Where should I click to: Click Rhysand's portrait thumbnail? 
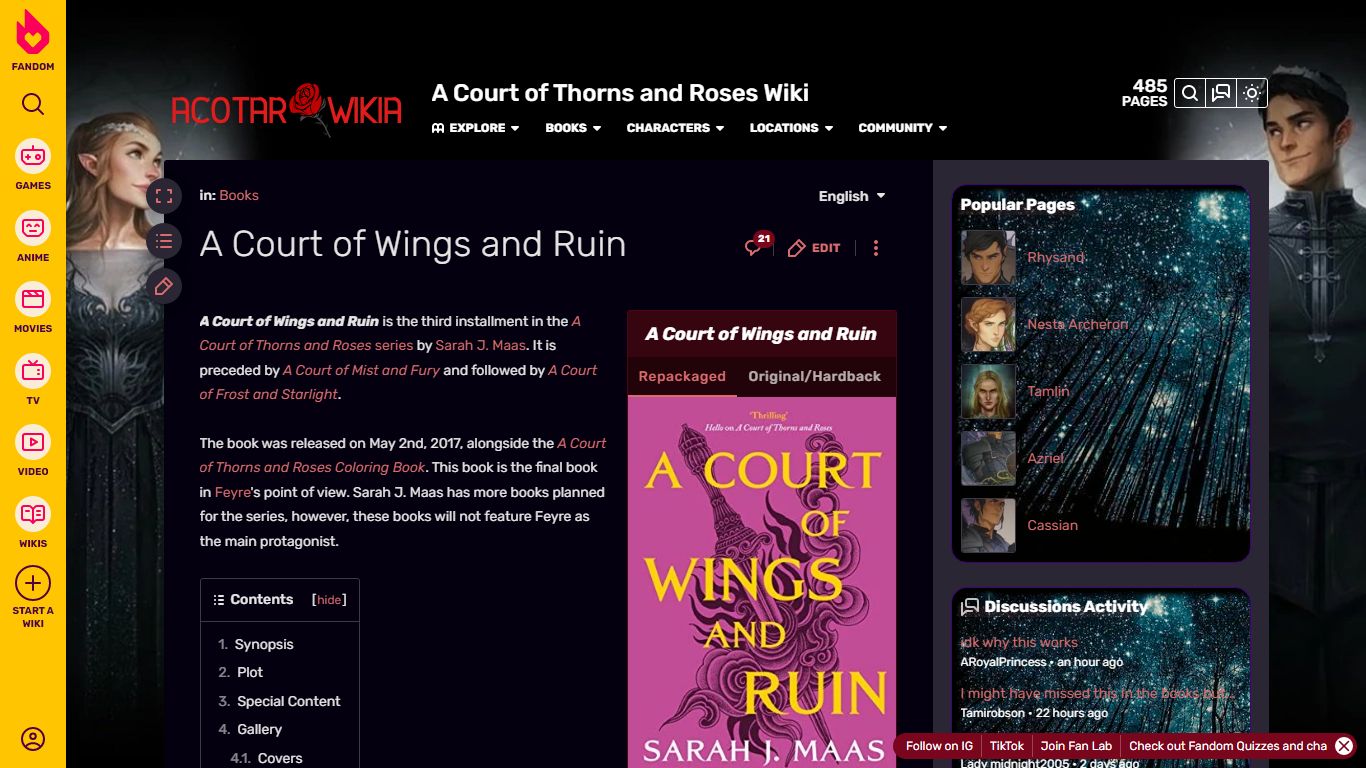pyautogui.click(x=988, y=258)
